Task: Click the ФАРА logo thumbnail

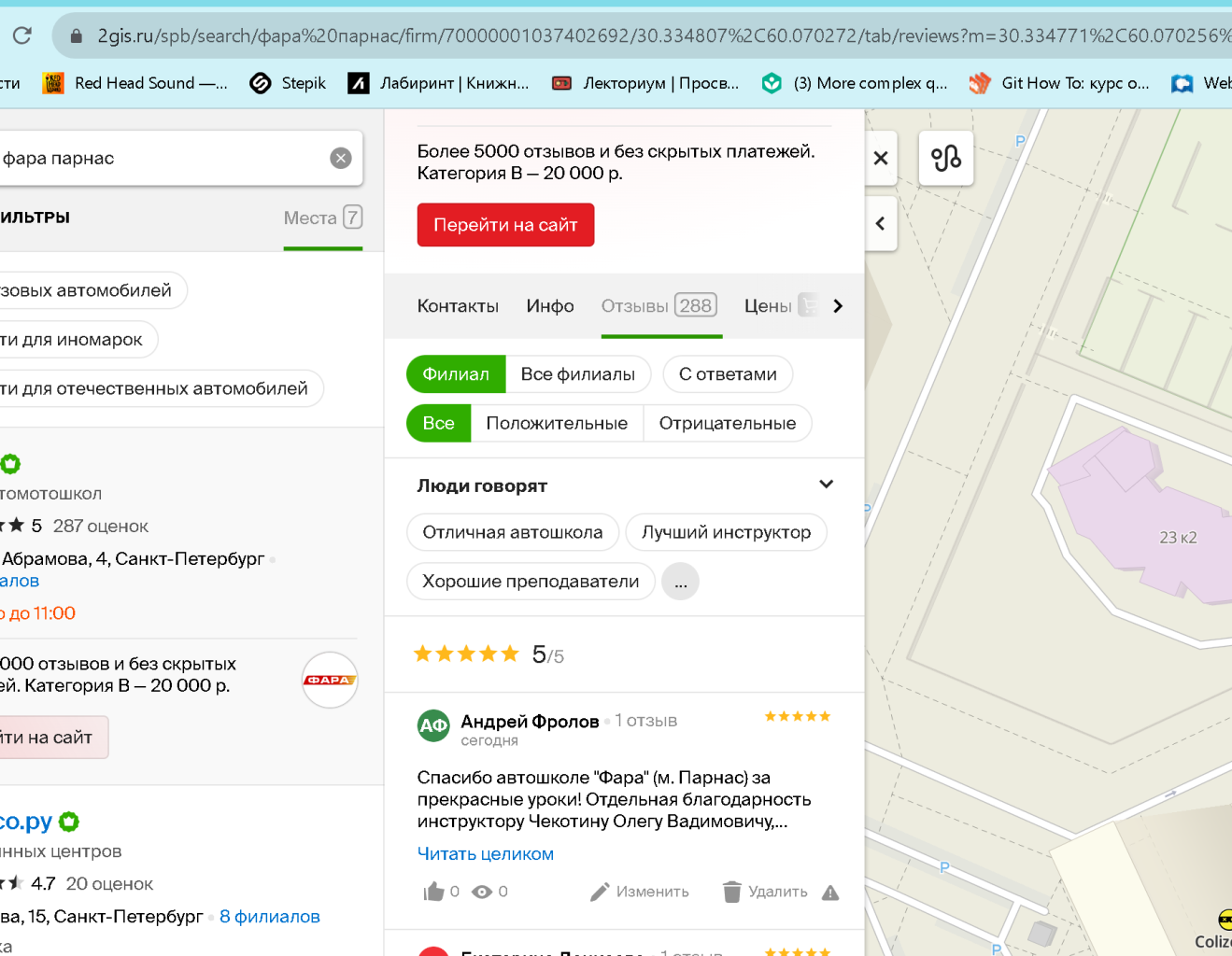Action: pyautogui.click(x=330, y=680)
